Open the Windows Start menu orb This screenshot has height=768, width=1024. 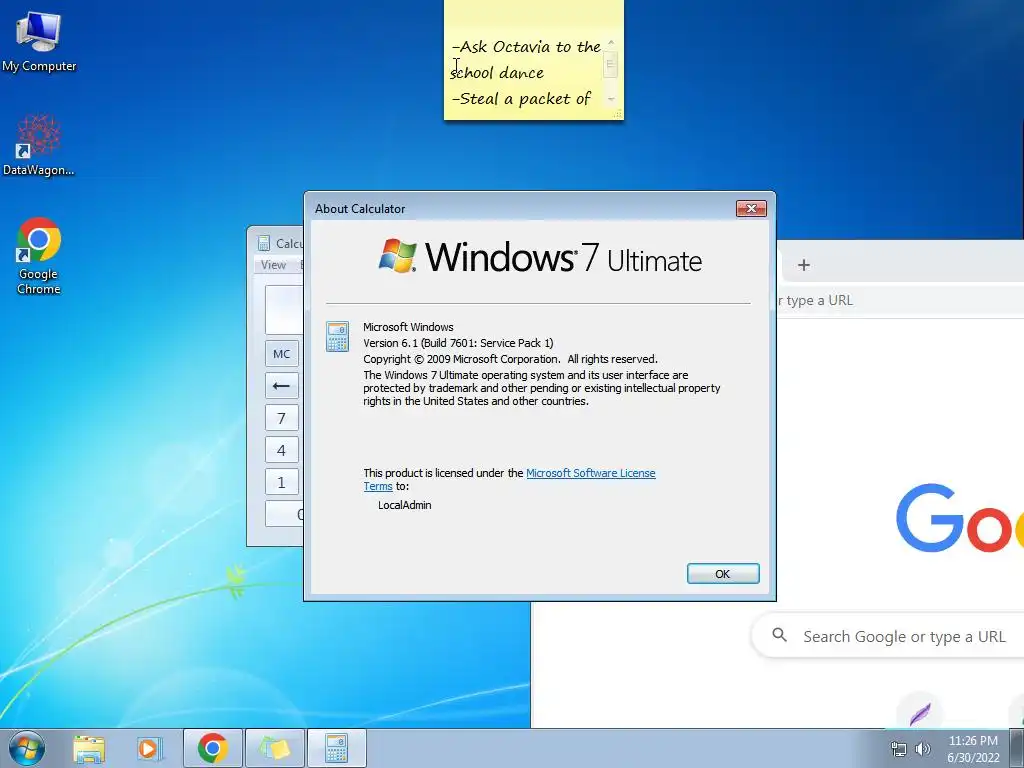coord(27,748)
